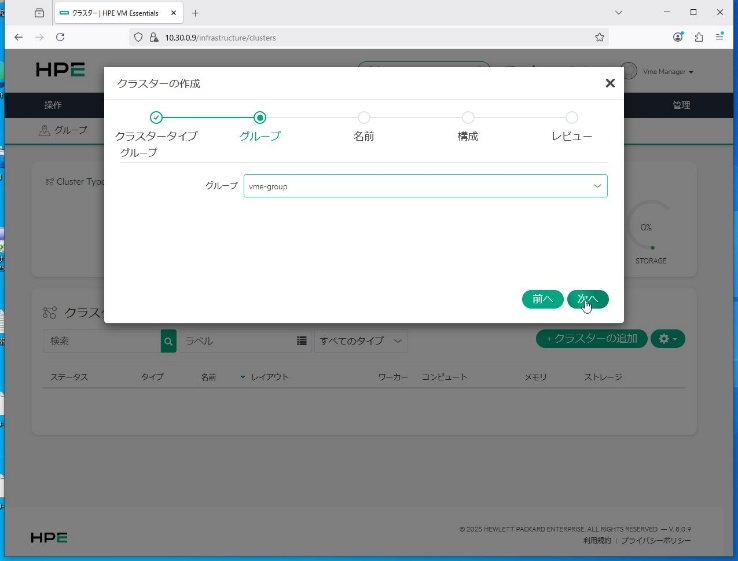Click the ラベル list icon

[x=301, y=341]
